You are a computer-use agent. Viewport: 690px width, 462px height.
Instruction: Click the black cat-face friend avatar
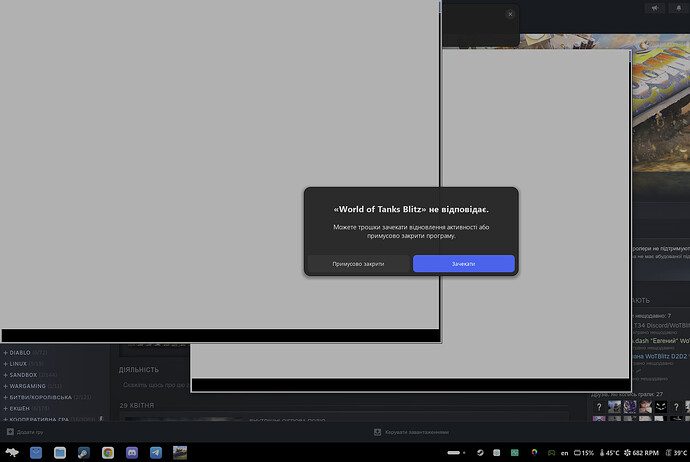coord(661,407)
